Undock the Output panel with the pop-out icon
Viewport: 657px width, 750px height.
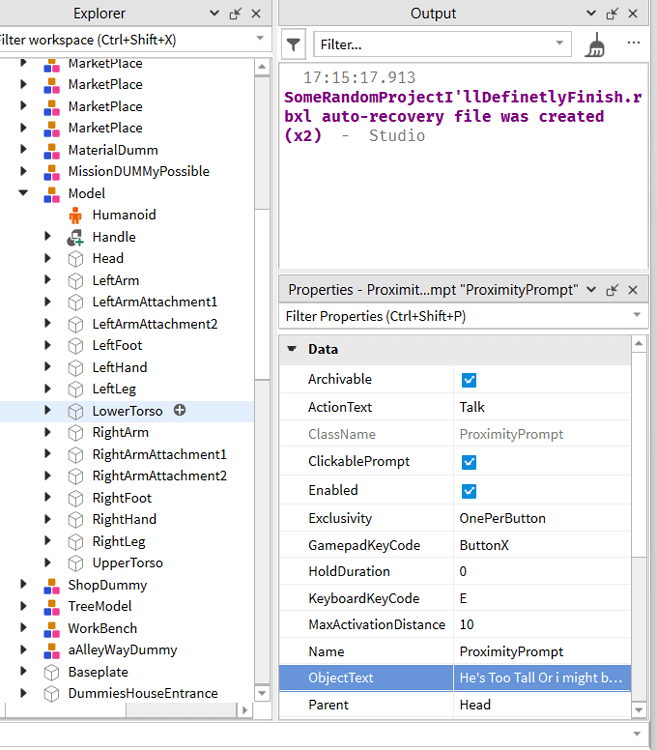612,13
